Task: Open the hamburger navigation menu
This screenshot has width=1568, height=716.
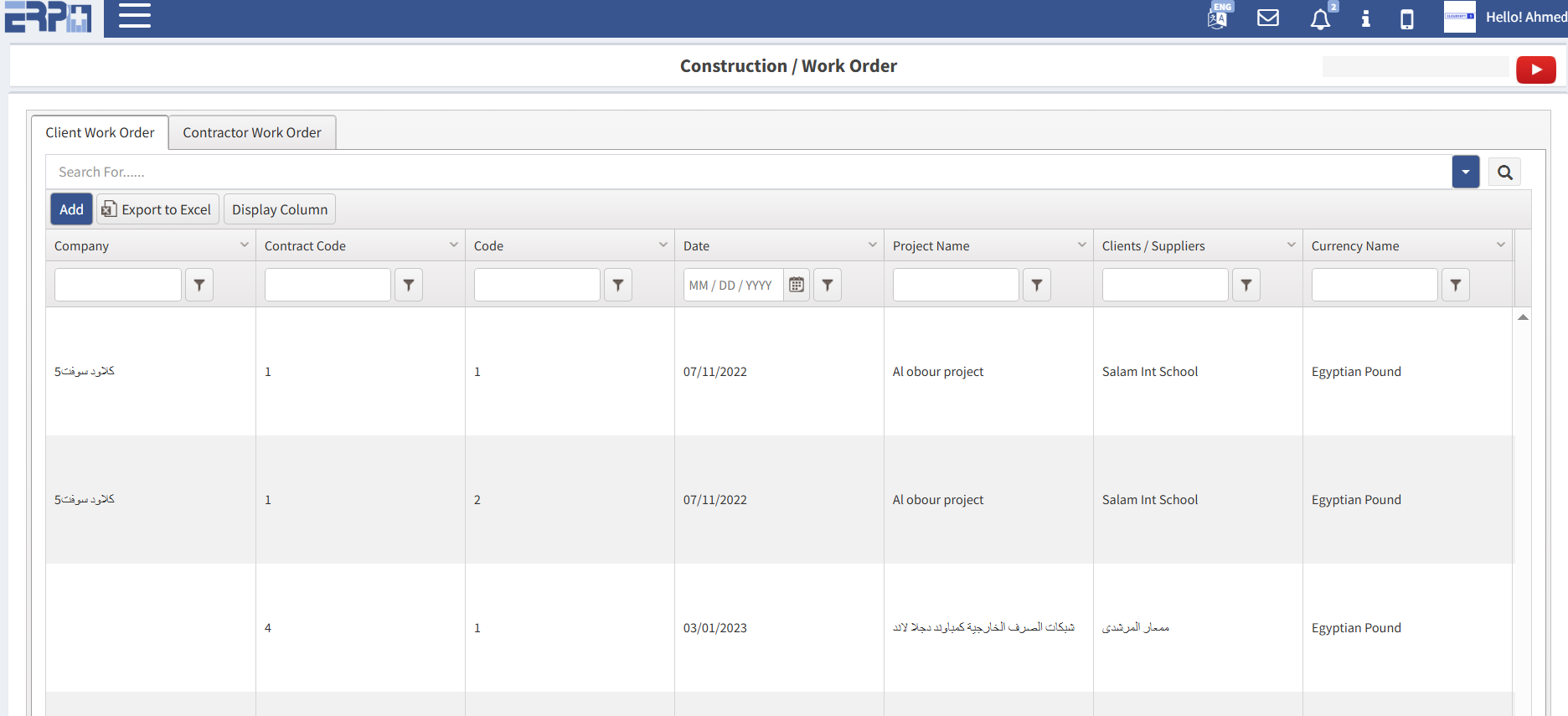Action: pyautogui.click(x=134, y=16)
